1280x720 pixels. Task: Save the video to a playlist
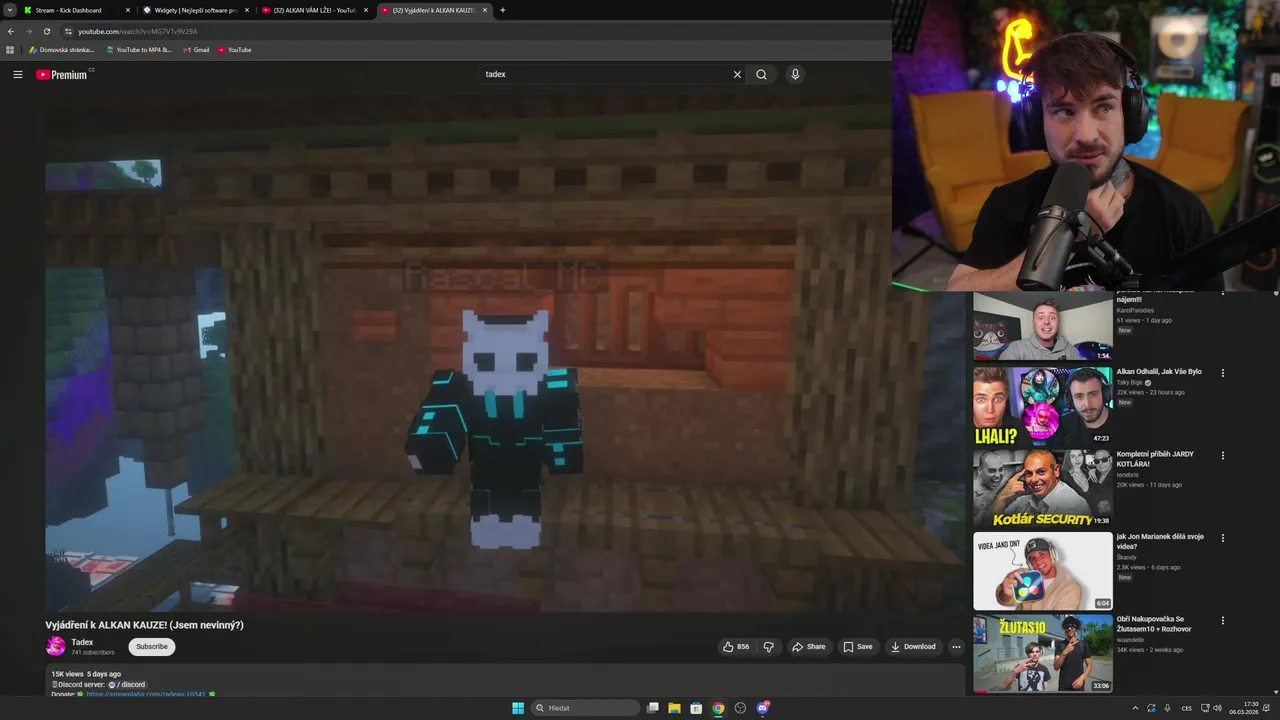click(x=858, y=647)
